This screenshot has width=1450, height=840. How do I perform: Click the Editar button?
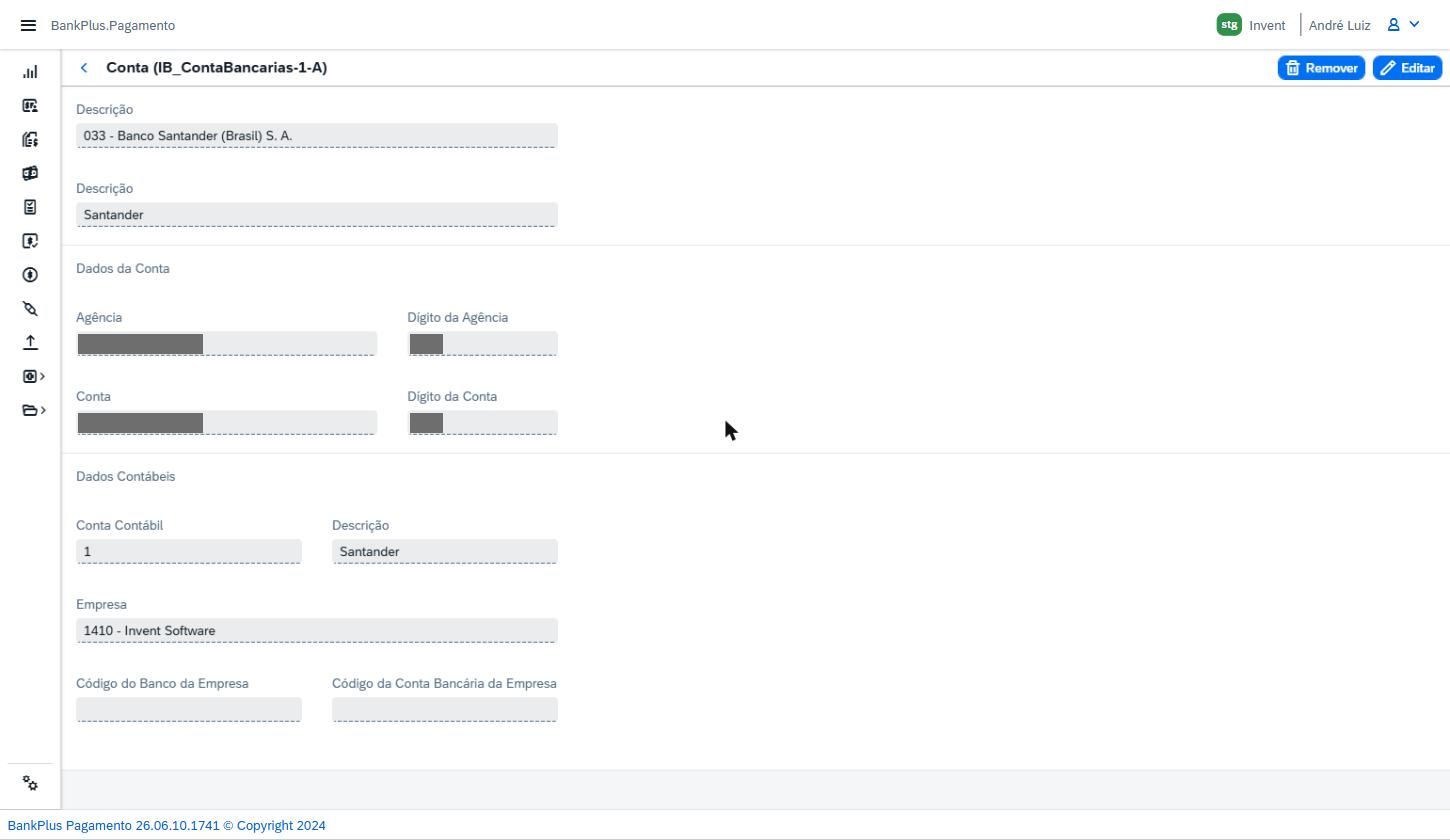tap(1407, 68)
